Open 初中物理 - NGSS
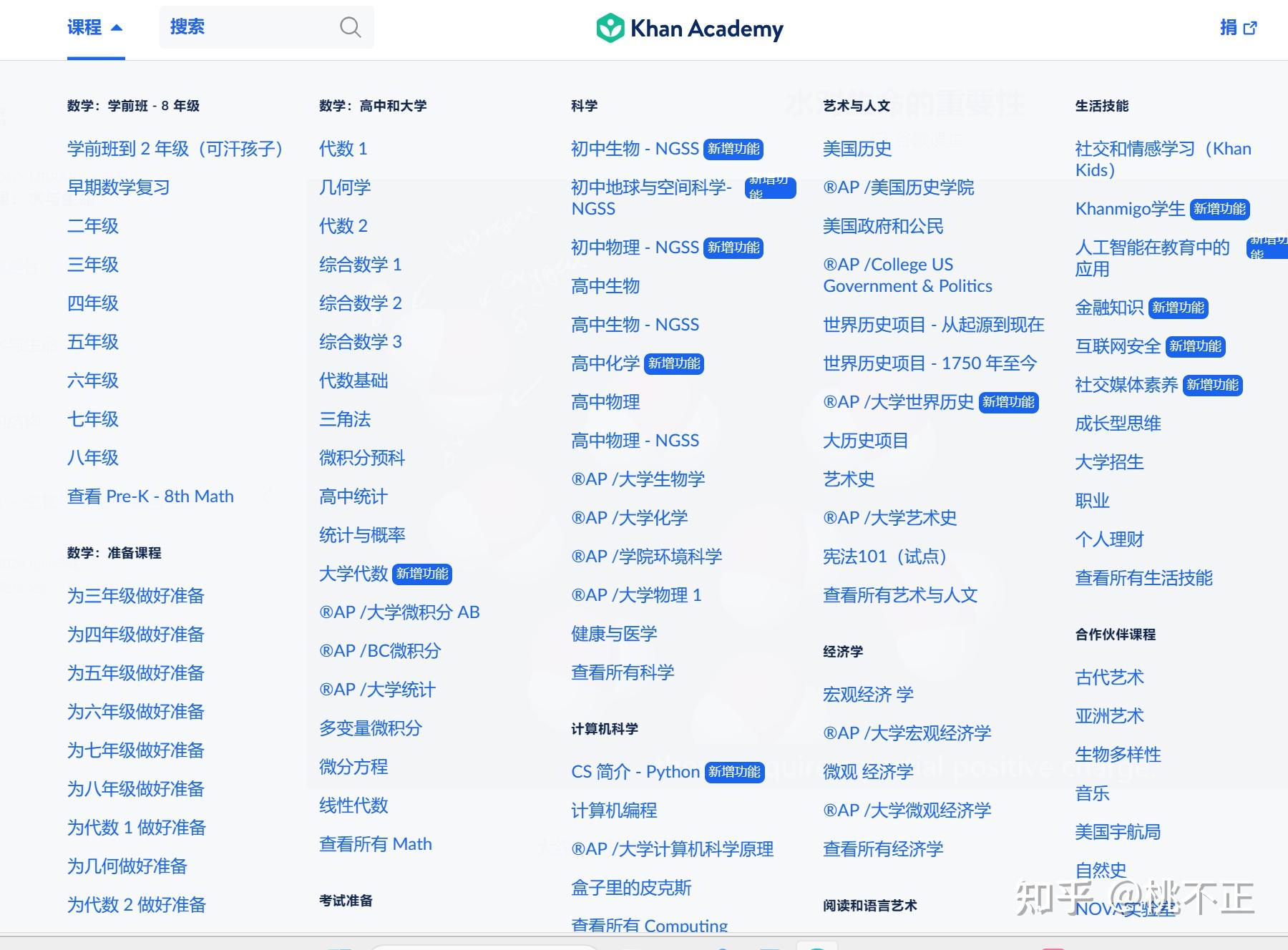 635,248
